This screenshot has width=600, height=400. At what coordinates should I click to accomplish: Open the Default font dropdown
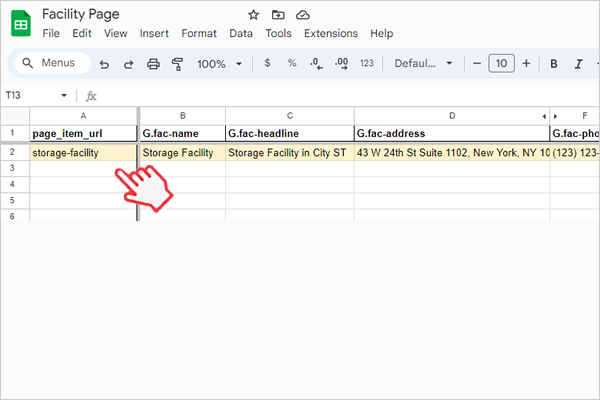pos(423,63)
